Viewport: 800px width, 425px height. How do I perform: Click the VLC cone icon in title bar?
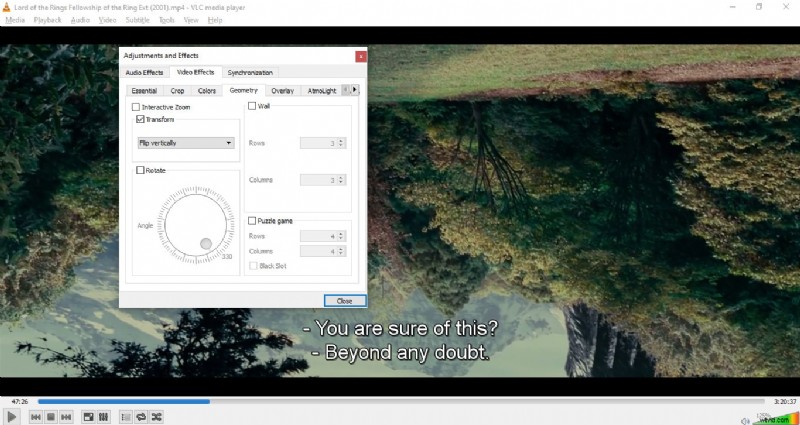click(7, 7)
